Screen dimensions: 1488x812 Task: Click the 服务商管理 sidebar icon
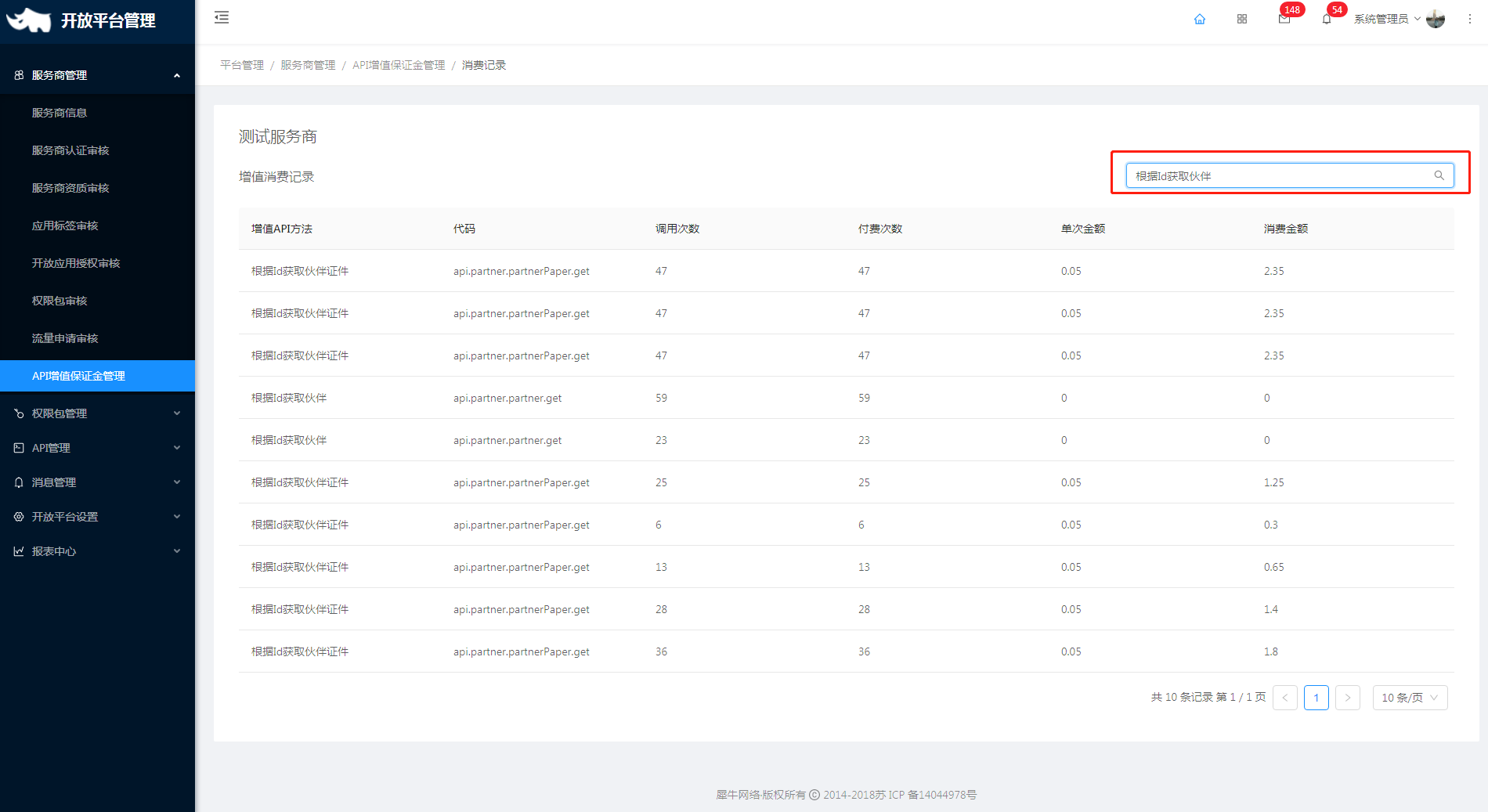tap(19, 75)
